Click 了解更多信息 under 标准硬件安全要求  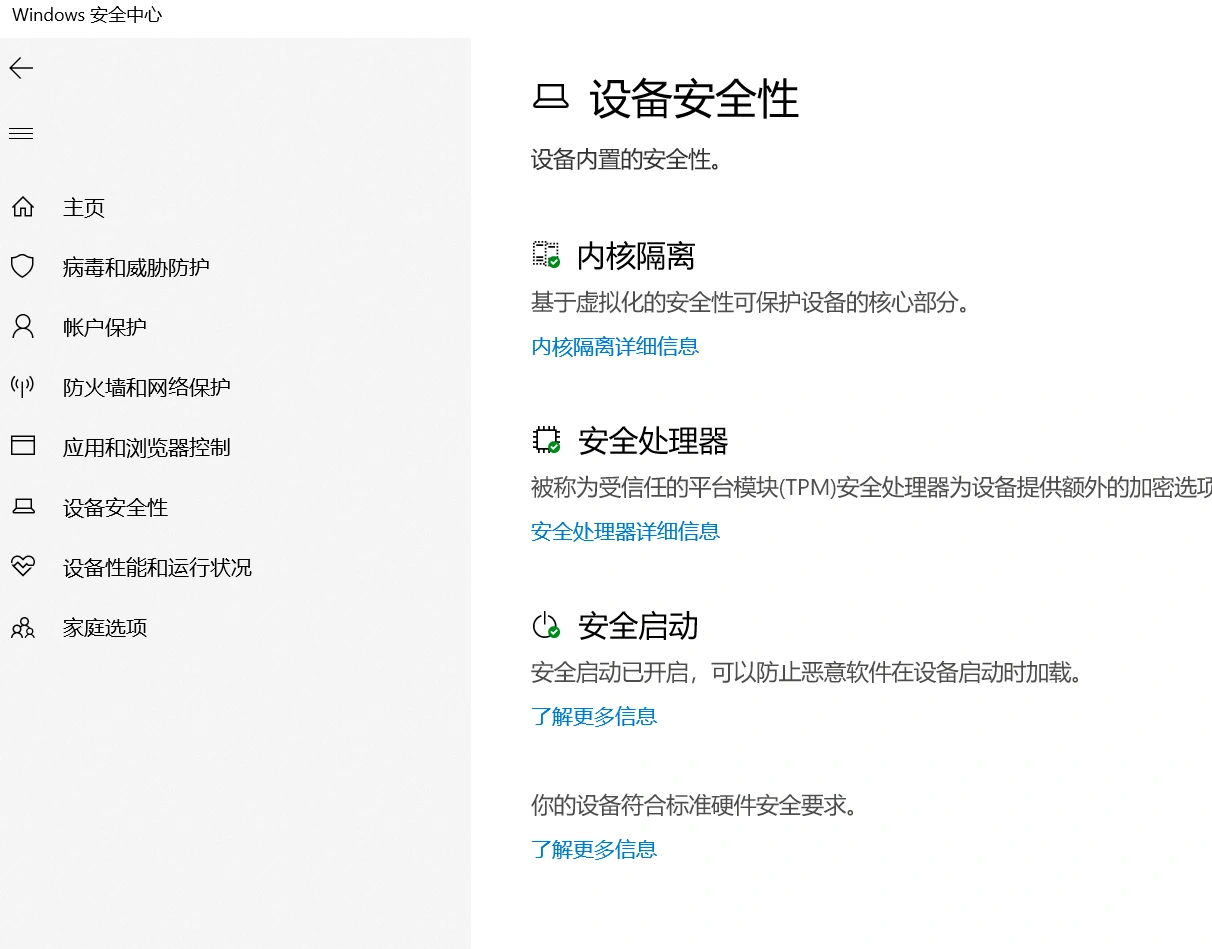pos(594,849)
